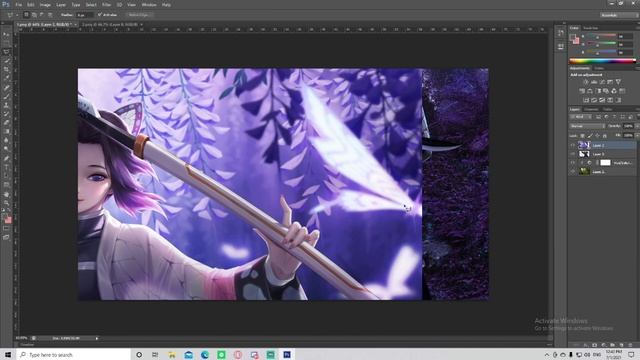
Task: Switch to the Paths tab
Action: 607,109
